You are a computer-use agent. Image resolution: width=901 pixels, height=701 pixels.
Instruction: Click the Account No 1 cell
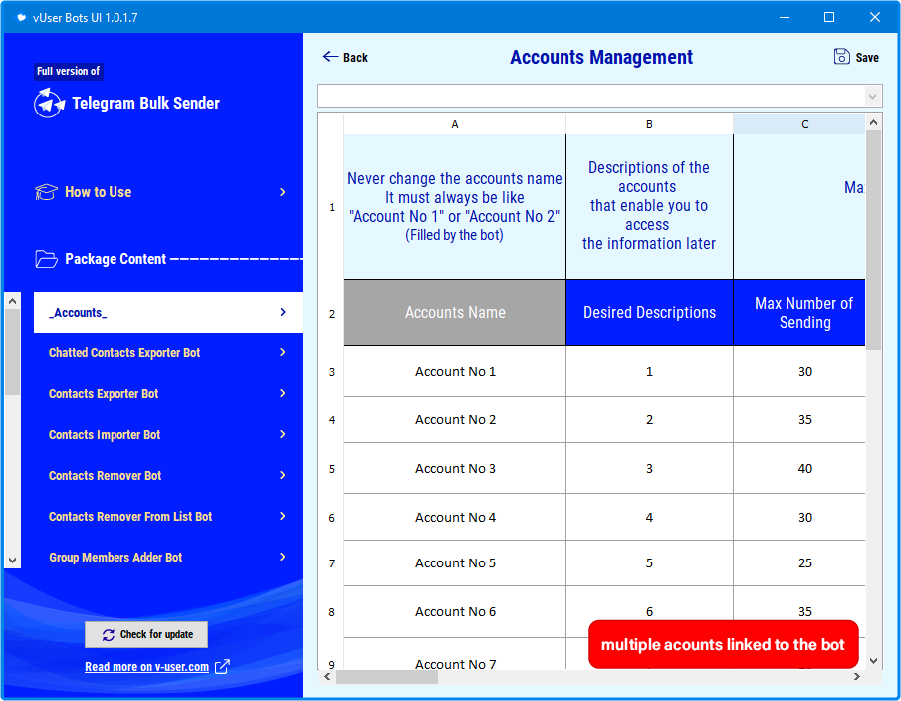[x=455, y=372]
